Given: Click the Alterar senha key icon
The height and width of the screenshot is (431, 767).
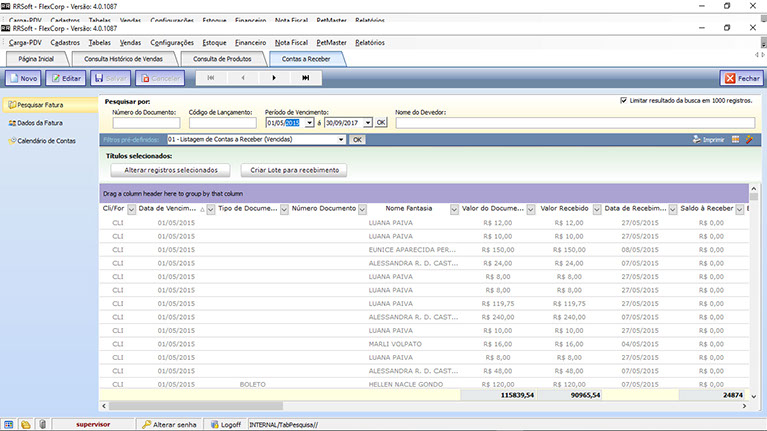Looking at the screenshot, I should [147, 424].
